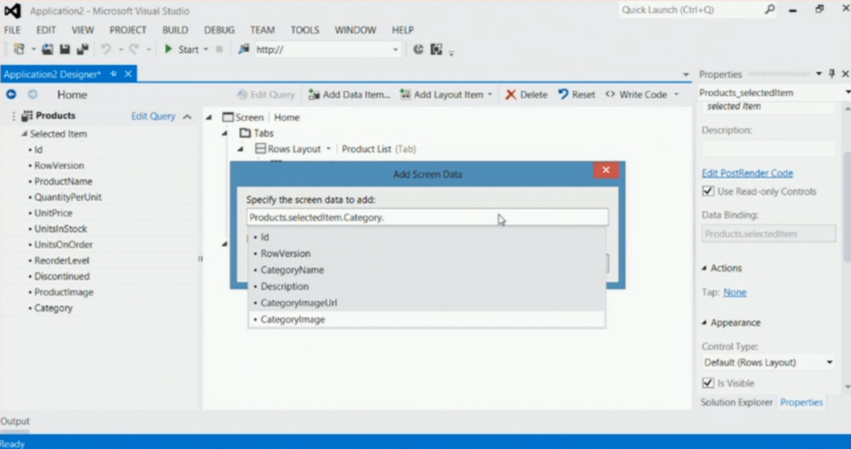851x449 pixels.
Task: Open the Products_selectedItem object dropdown
Action: [x=848, y=93]
